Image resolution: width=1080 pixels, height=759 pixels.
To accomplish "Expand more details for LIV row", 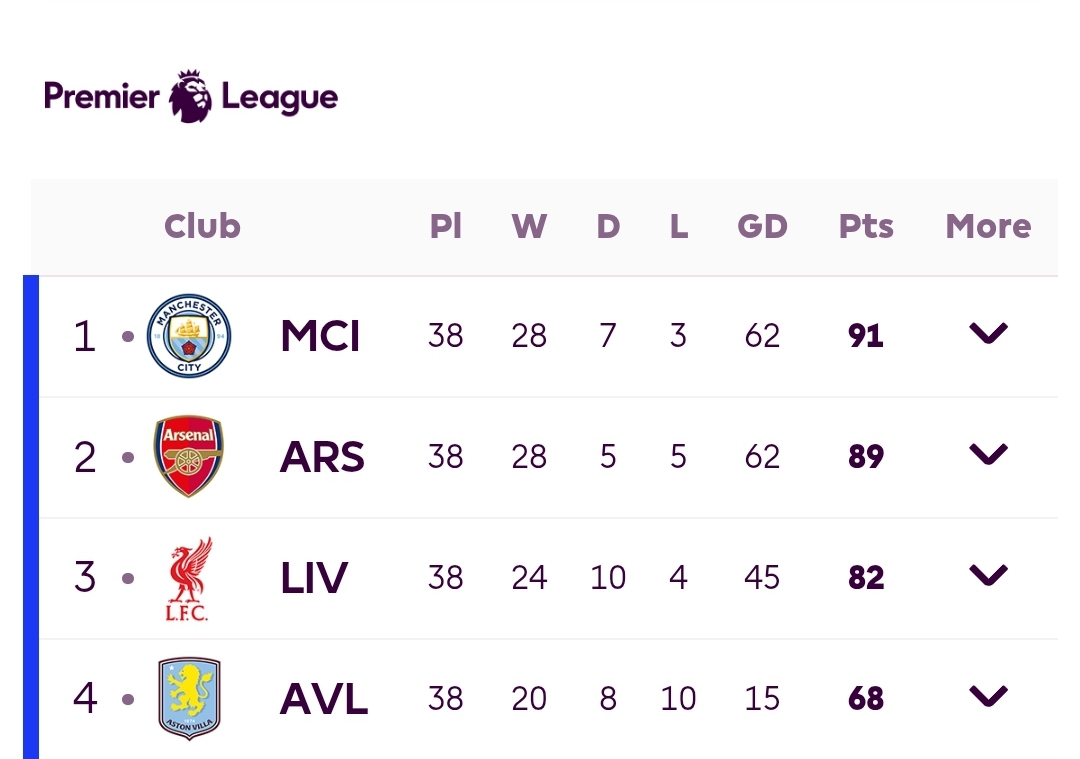I will [x=988, y=575].
